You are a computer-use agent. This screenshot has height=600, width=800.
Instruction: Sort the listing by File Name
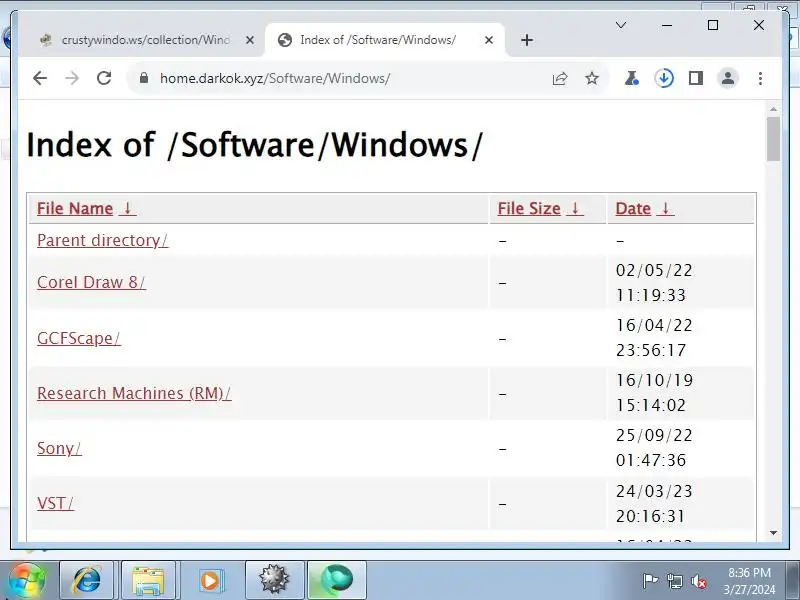click(75, 209)
